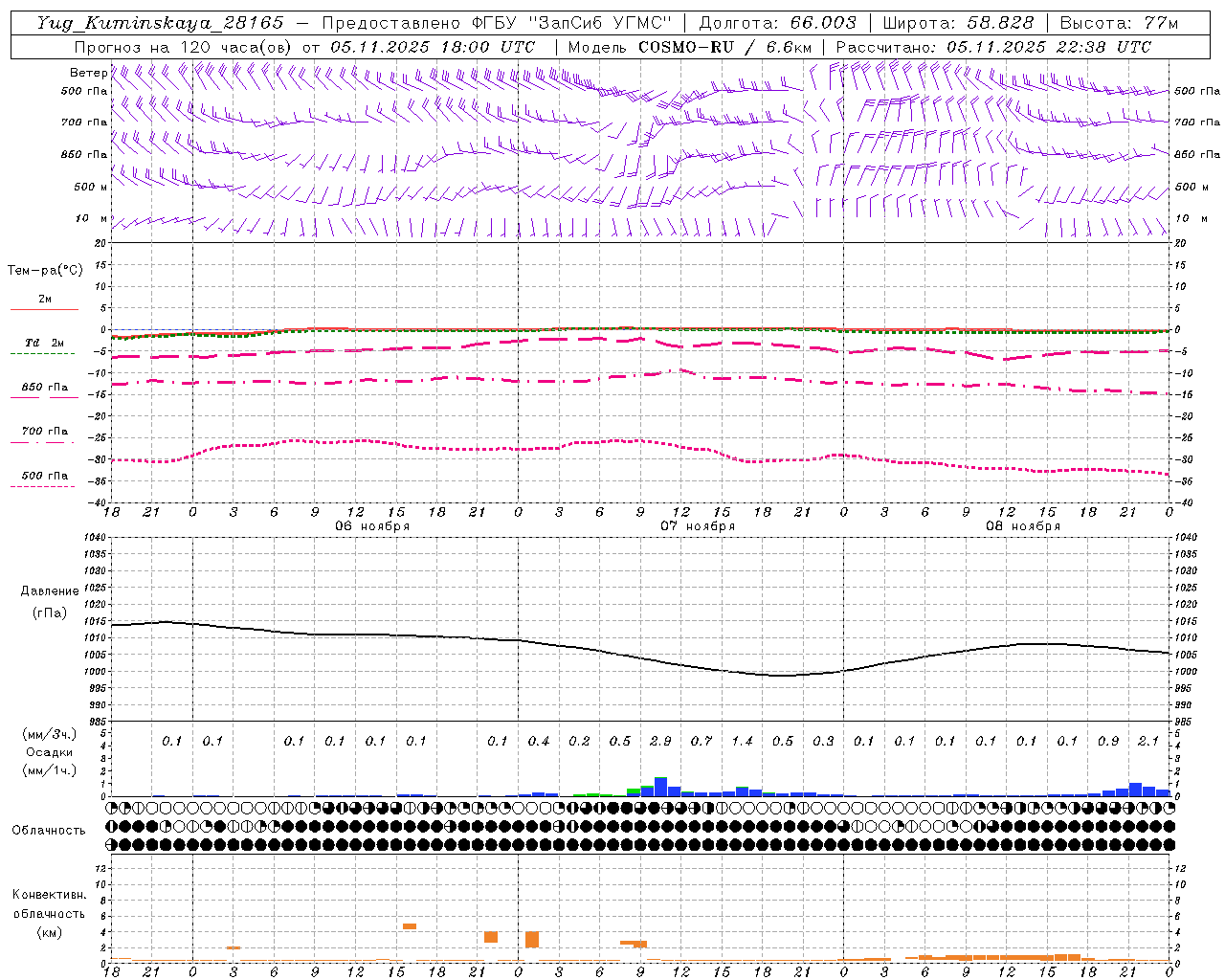
Task: Click the 07 ноября date label
Action: pos(698,526)
